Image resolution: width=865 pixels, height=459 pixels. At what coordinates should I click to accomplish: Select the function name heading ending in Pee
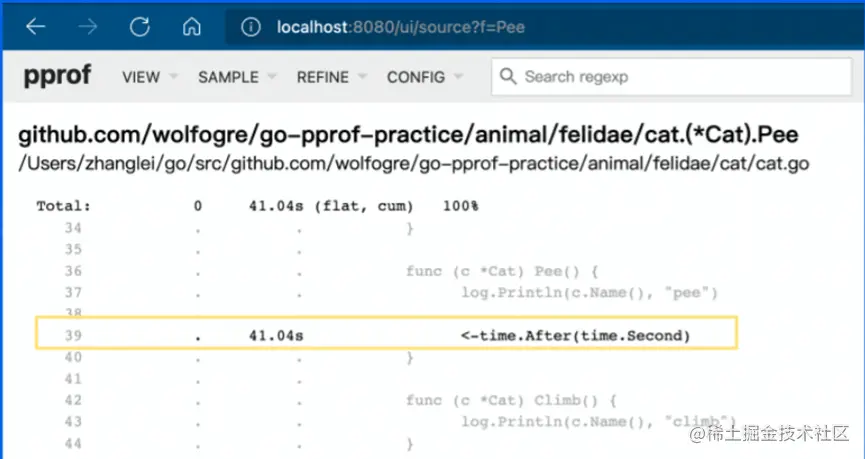click(x=408, y=135)
